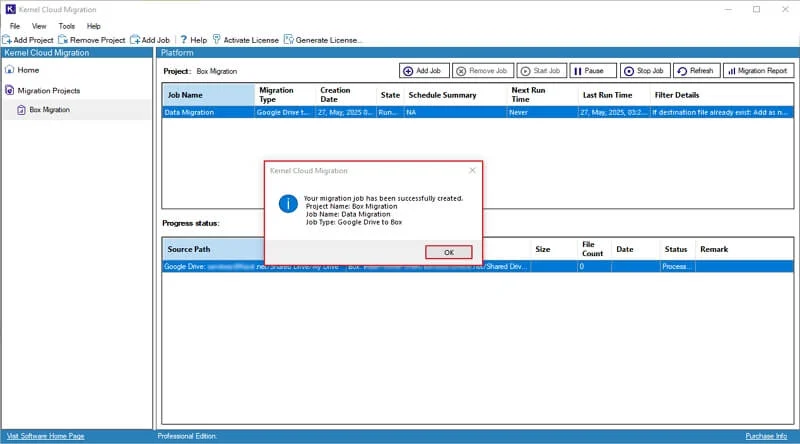The width and height of the screenshot is (800, 444).
Task: Click the Creation Date column header
Action: coord(345,95)
